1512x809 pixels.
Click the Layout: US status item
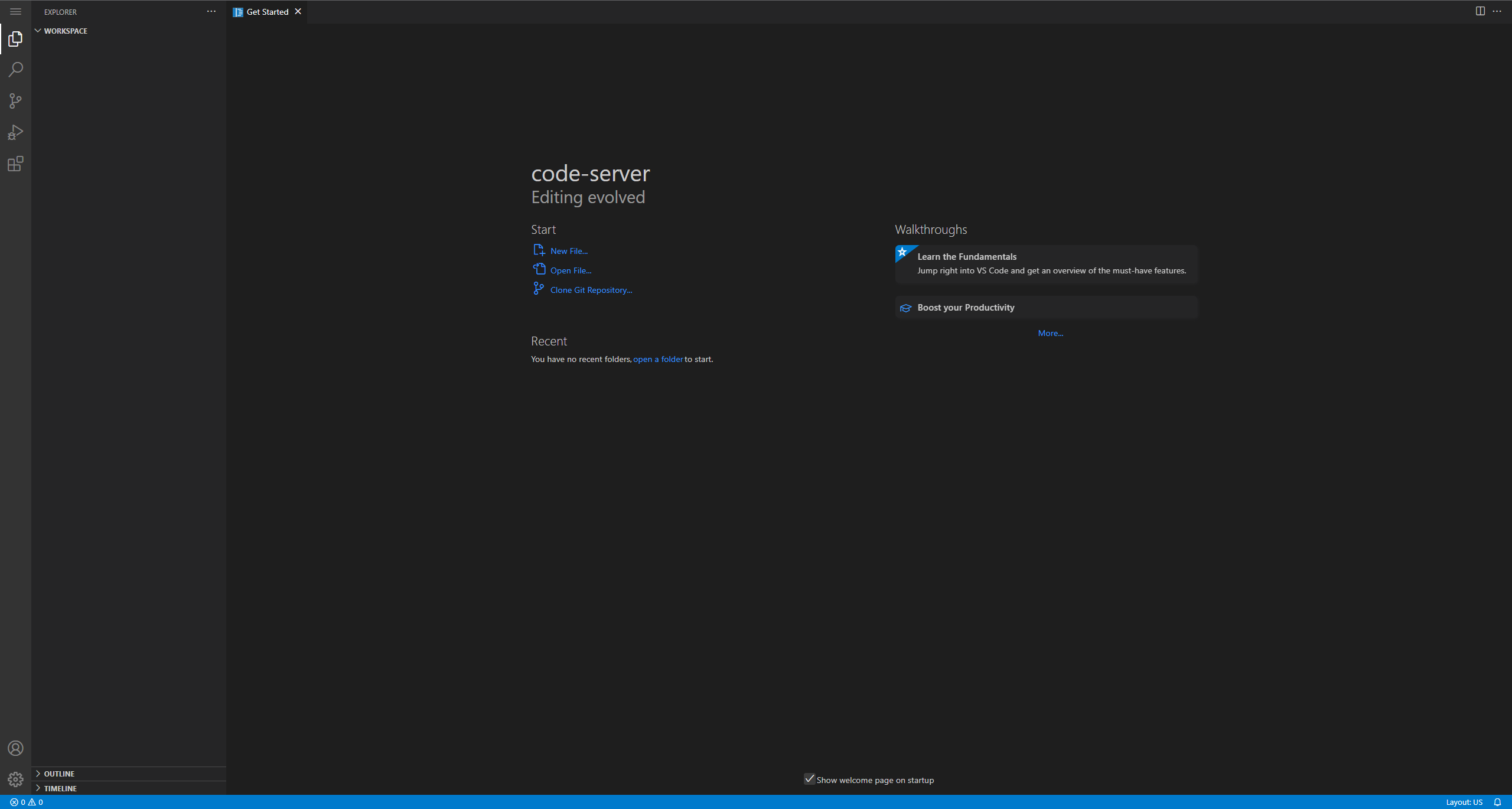click(1464, 802)
